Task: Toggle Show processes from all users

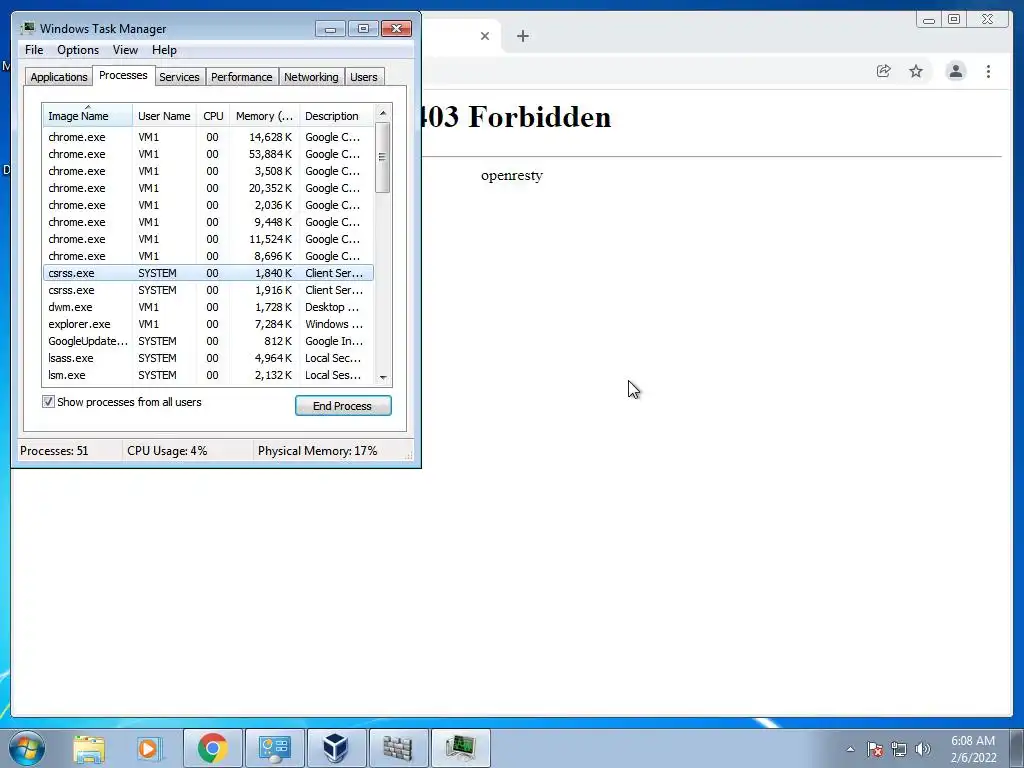Action: (x=48, y=402)
